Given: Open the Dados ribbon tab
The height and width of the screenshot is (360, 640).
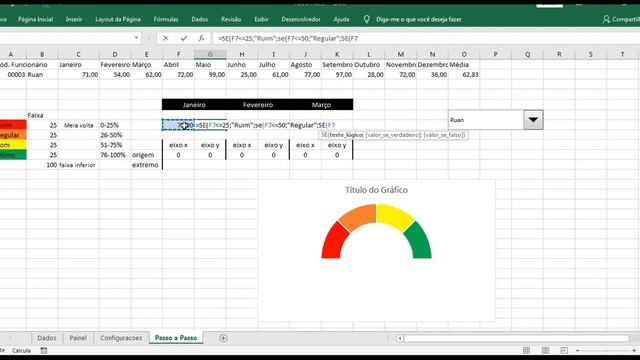Looking at the screenshot, I should 200,19.
